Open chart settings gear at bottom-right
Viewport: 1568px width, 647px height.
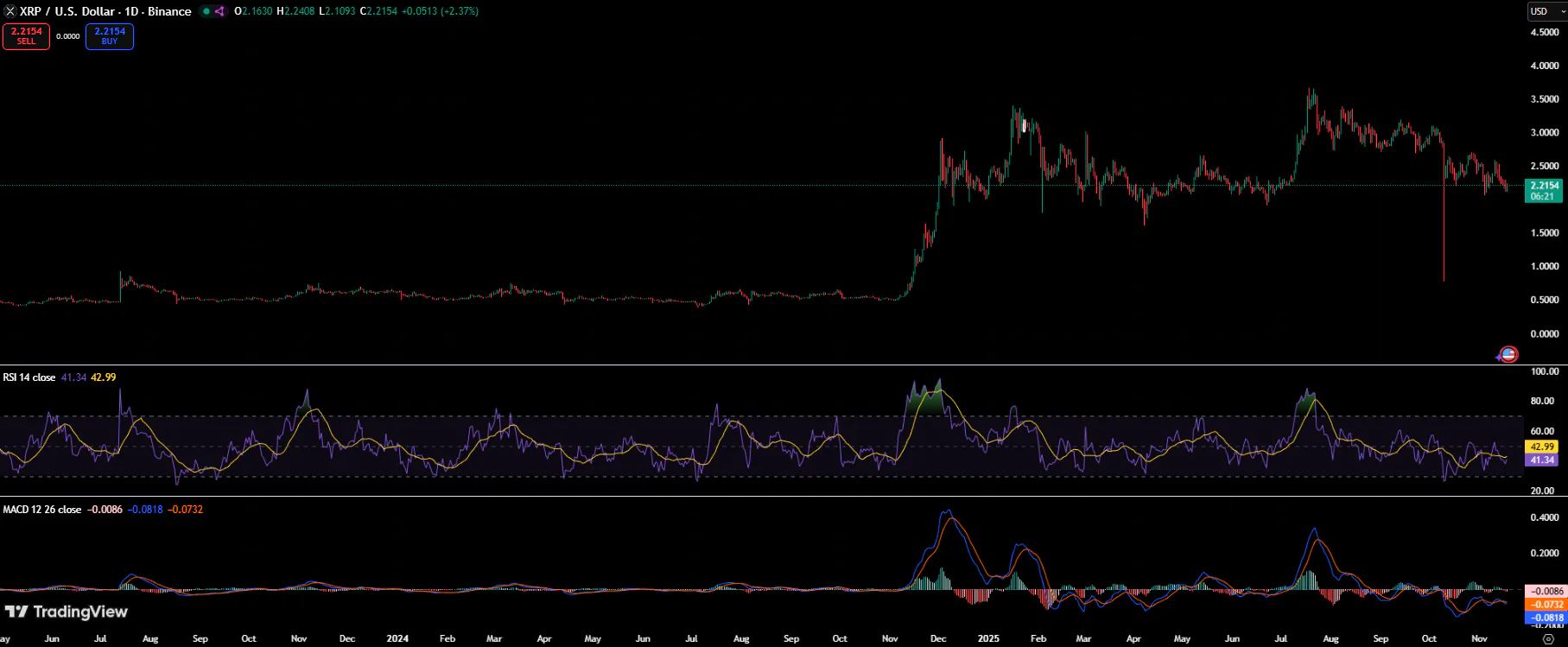[1548, 639]
